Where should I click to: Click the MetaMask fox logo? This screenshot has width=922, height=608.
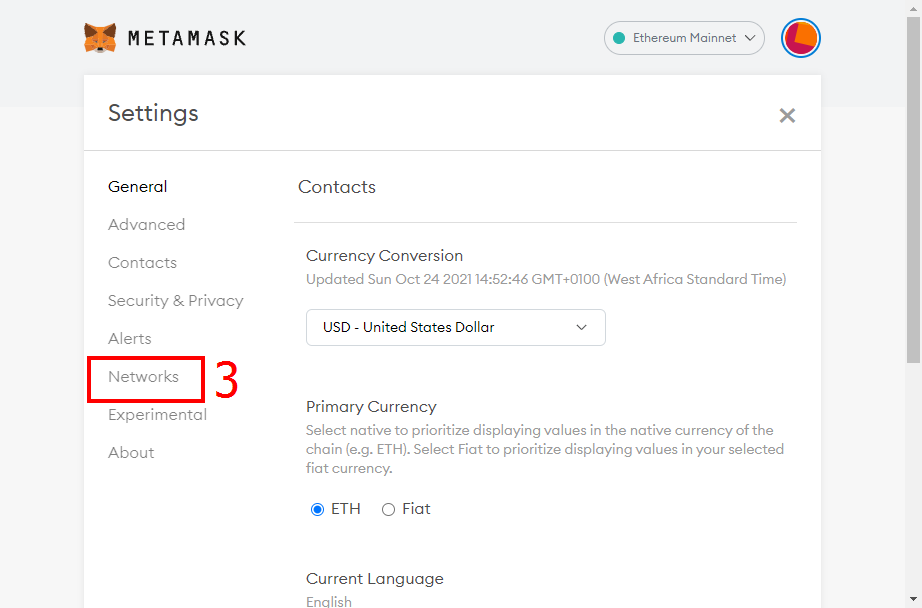pos(100,38)
